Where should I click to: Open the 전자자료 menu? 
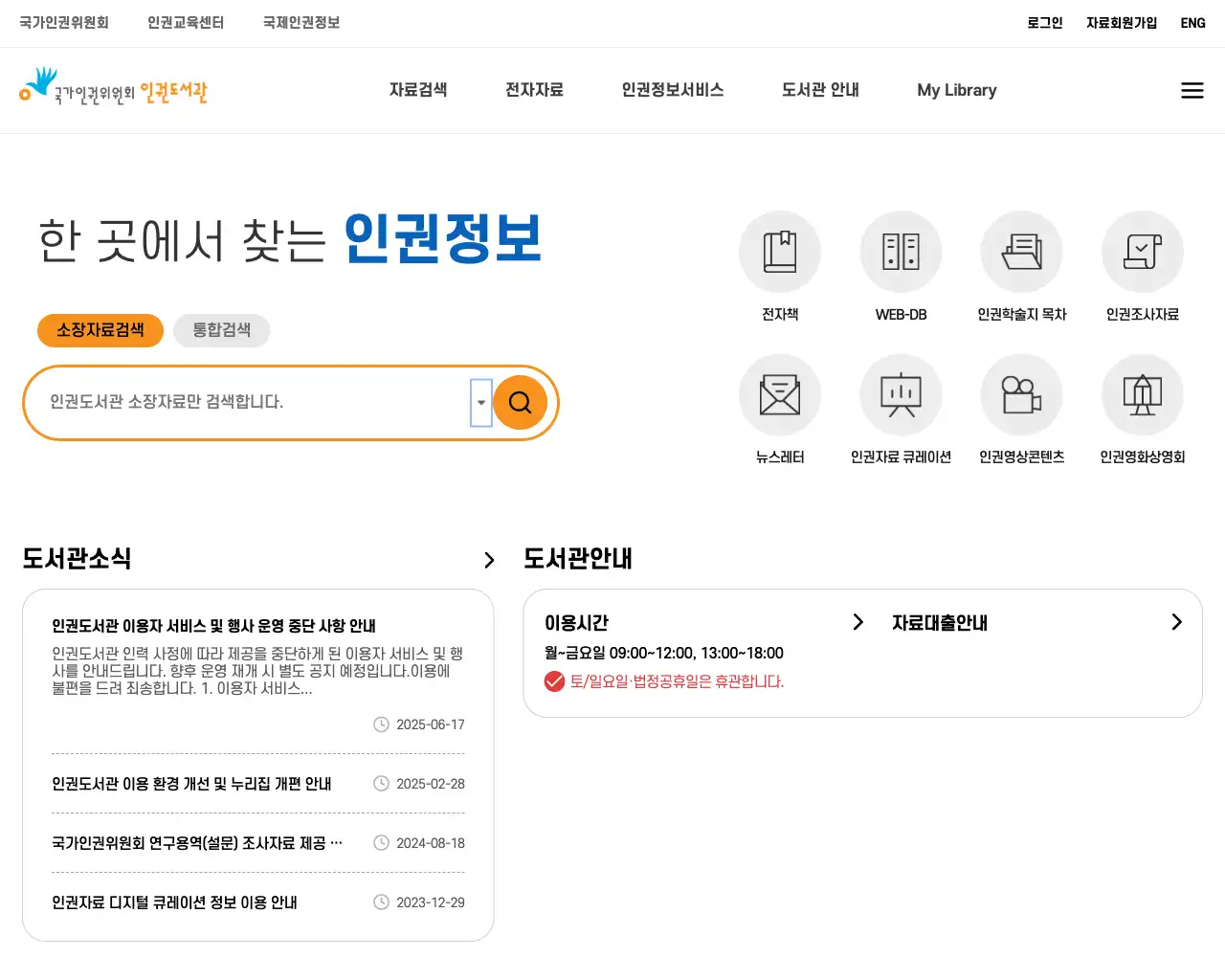click(534, 90)
